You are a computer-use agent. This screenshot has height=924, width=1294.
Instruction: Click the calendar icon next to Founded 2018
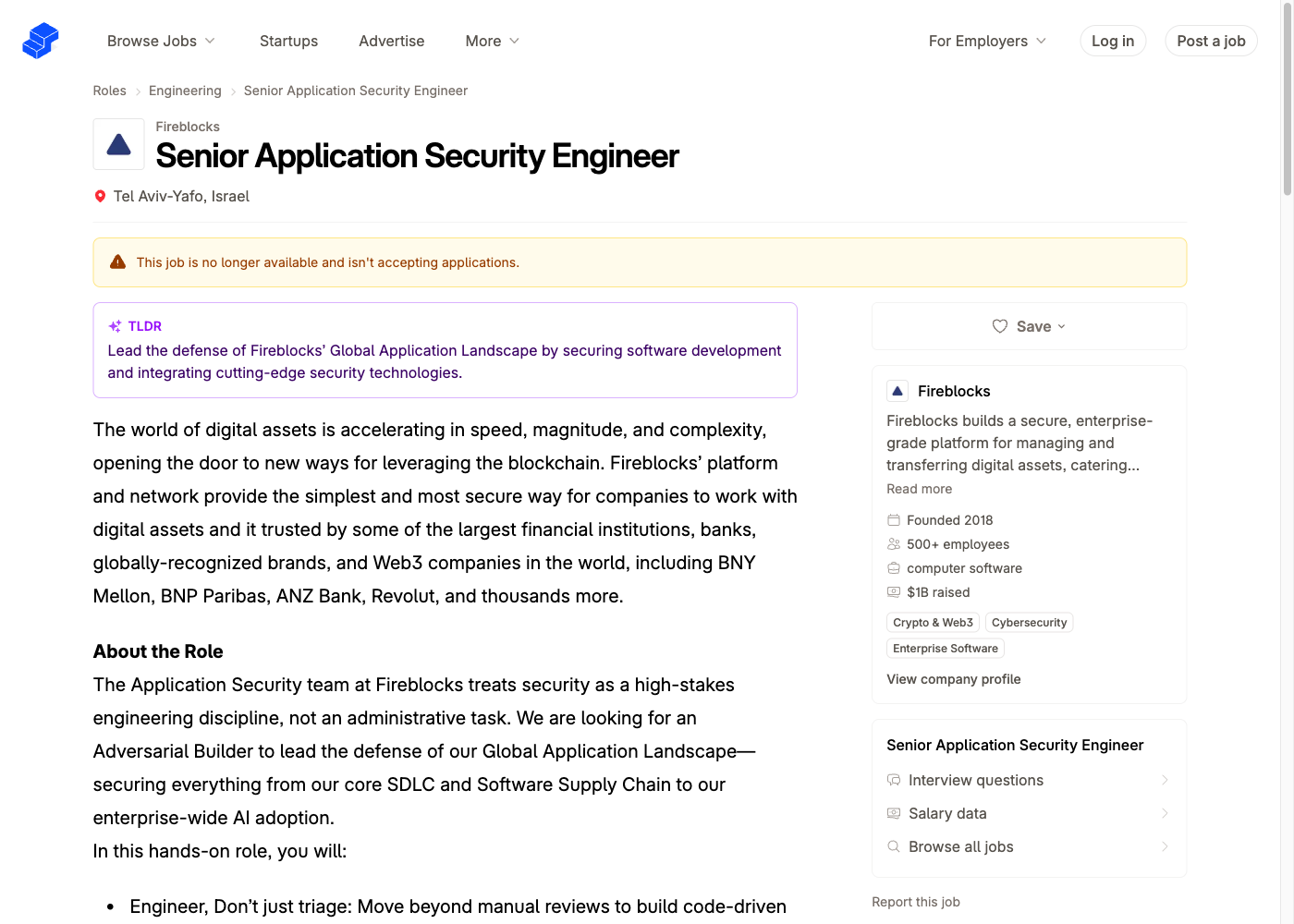(894, 519)
